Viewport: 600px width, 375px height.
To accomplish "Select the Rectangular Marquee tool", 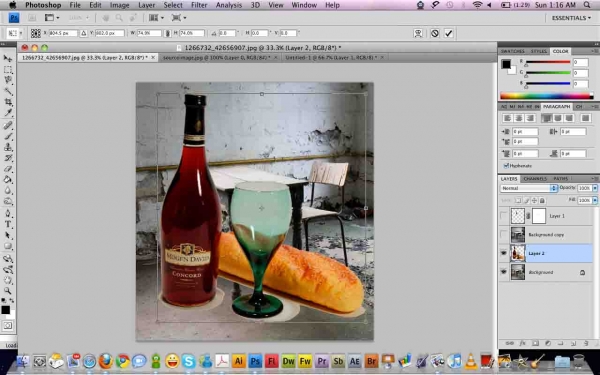I will coord(8,70).
